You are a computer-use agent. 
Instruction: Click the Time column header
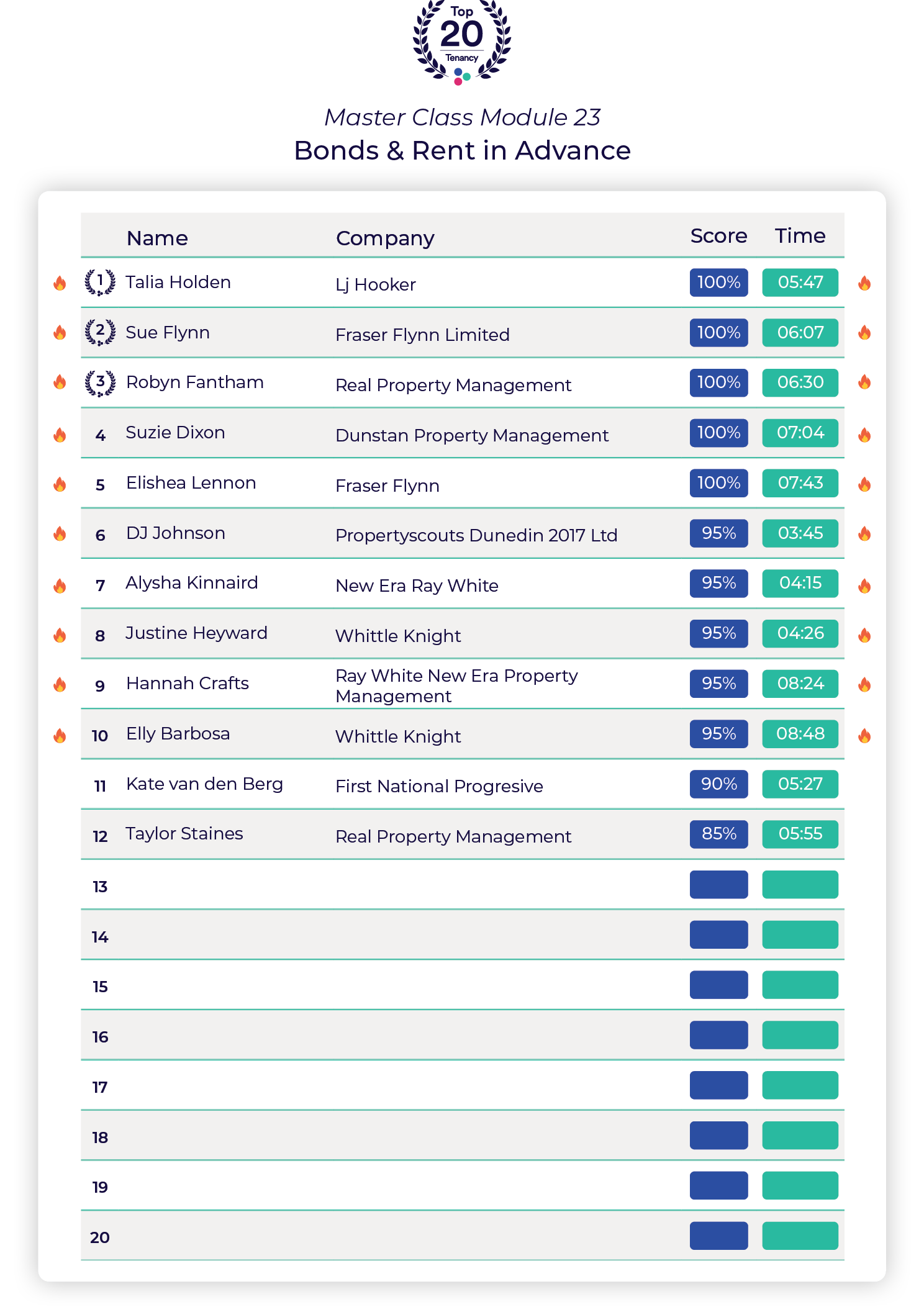click(800, 236)
